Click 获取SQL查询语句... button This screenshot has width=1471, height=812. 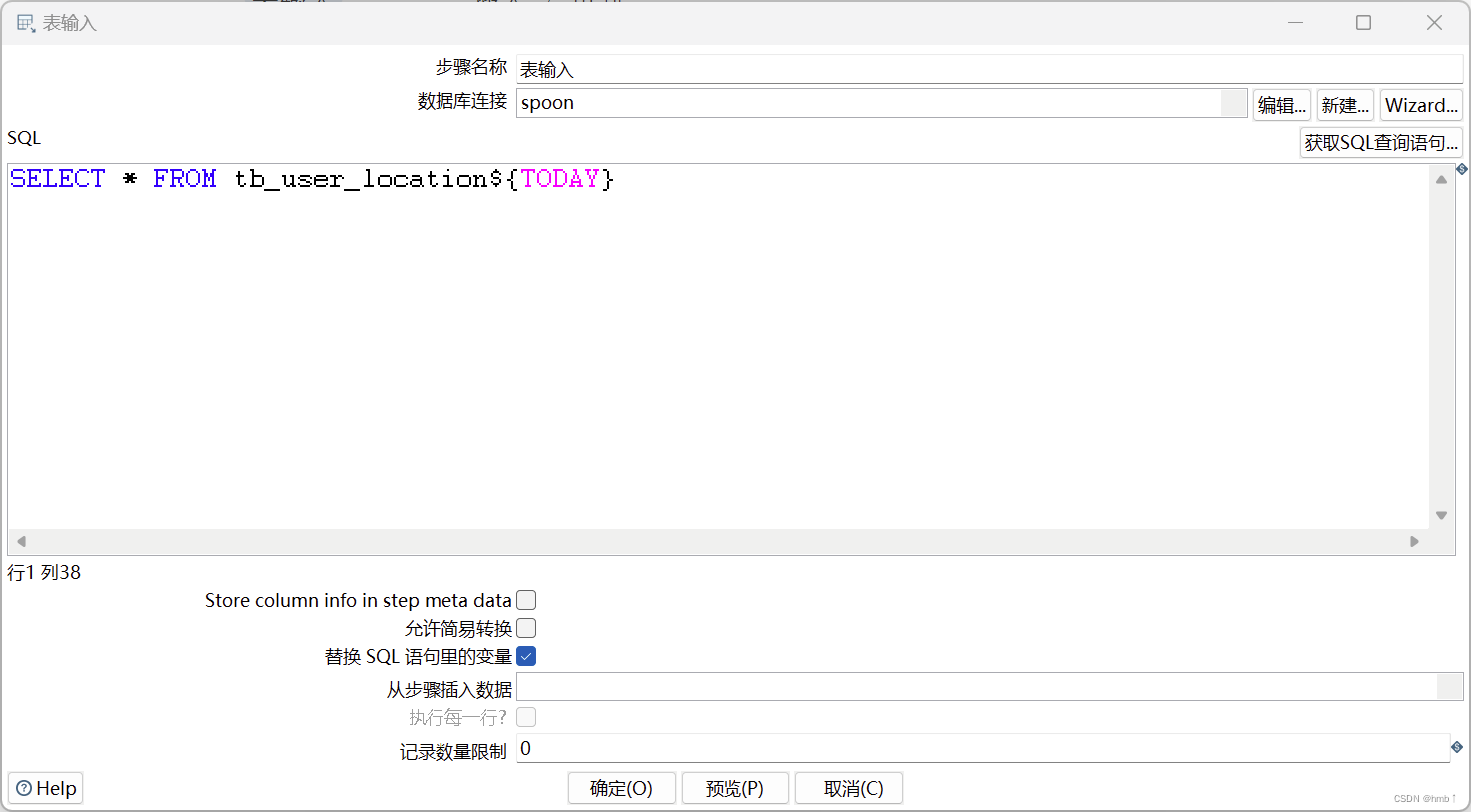(1381, 142)
